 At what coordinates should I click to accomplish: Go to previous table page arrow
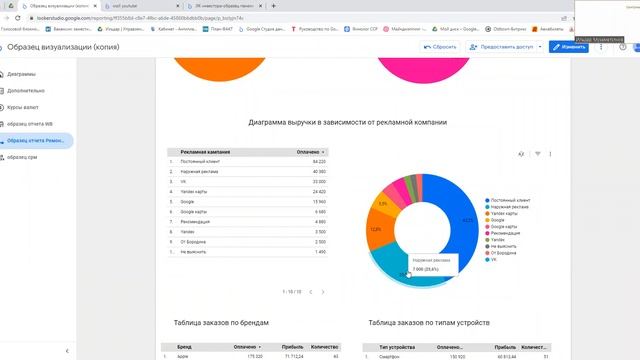[311, 292]
